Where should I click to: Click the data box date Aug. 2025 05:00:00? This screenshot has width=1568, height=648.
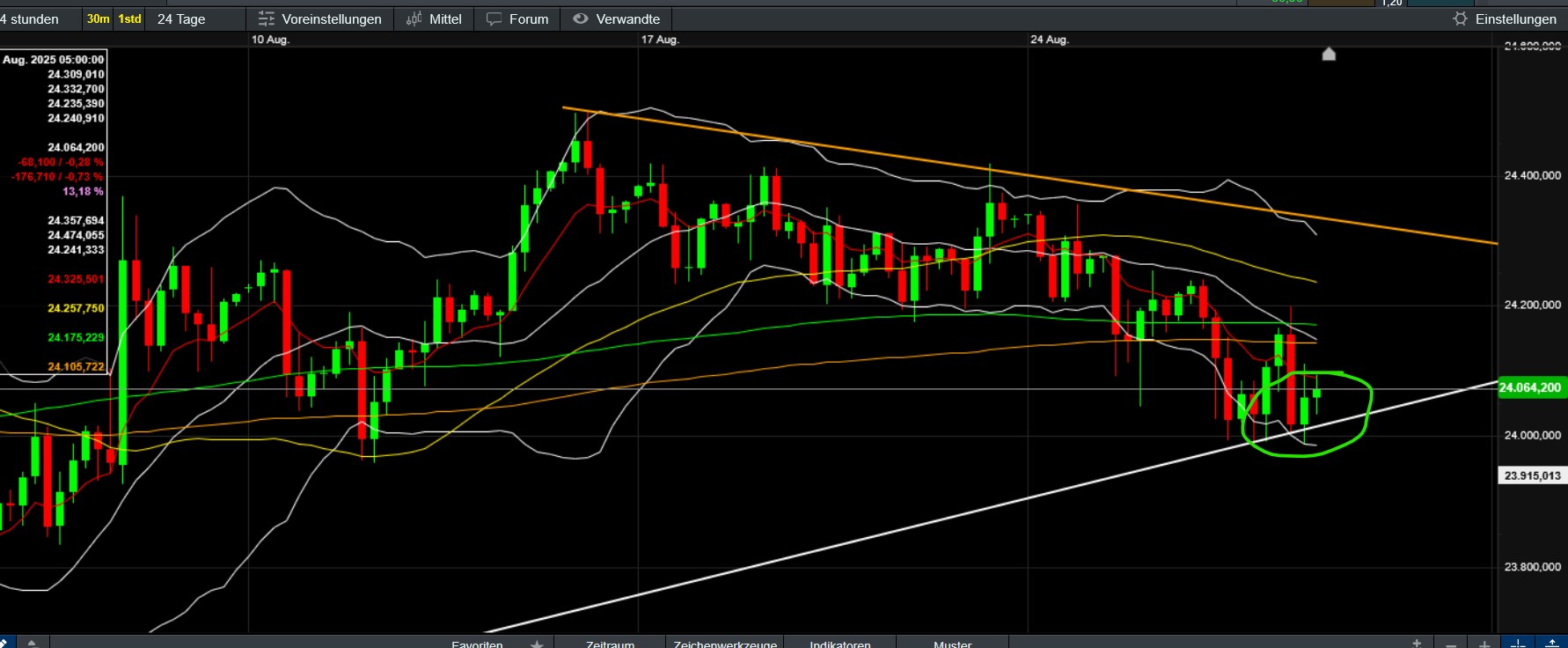click(53, 60)
